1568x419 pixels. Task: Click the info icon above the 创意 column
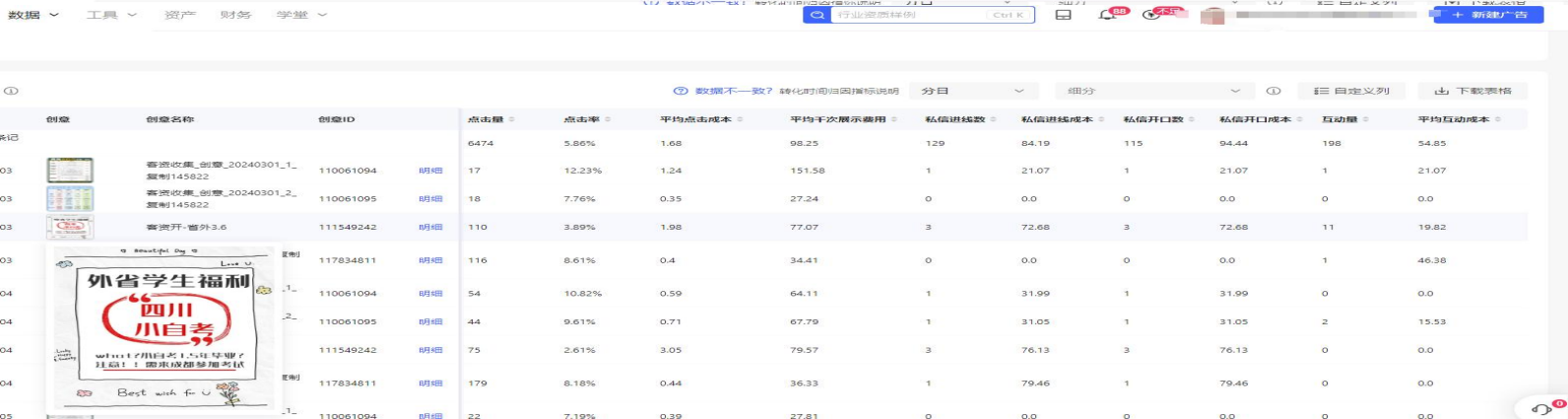[x=11, y=91]
